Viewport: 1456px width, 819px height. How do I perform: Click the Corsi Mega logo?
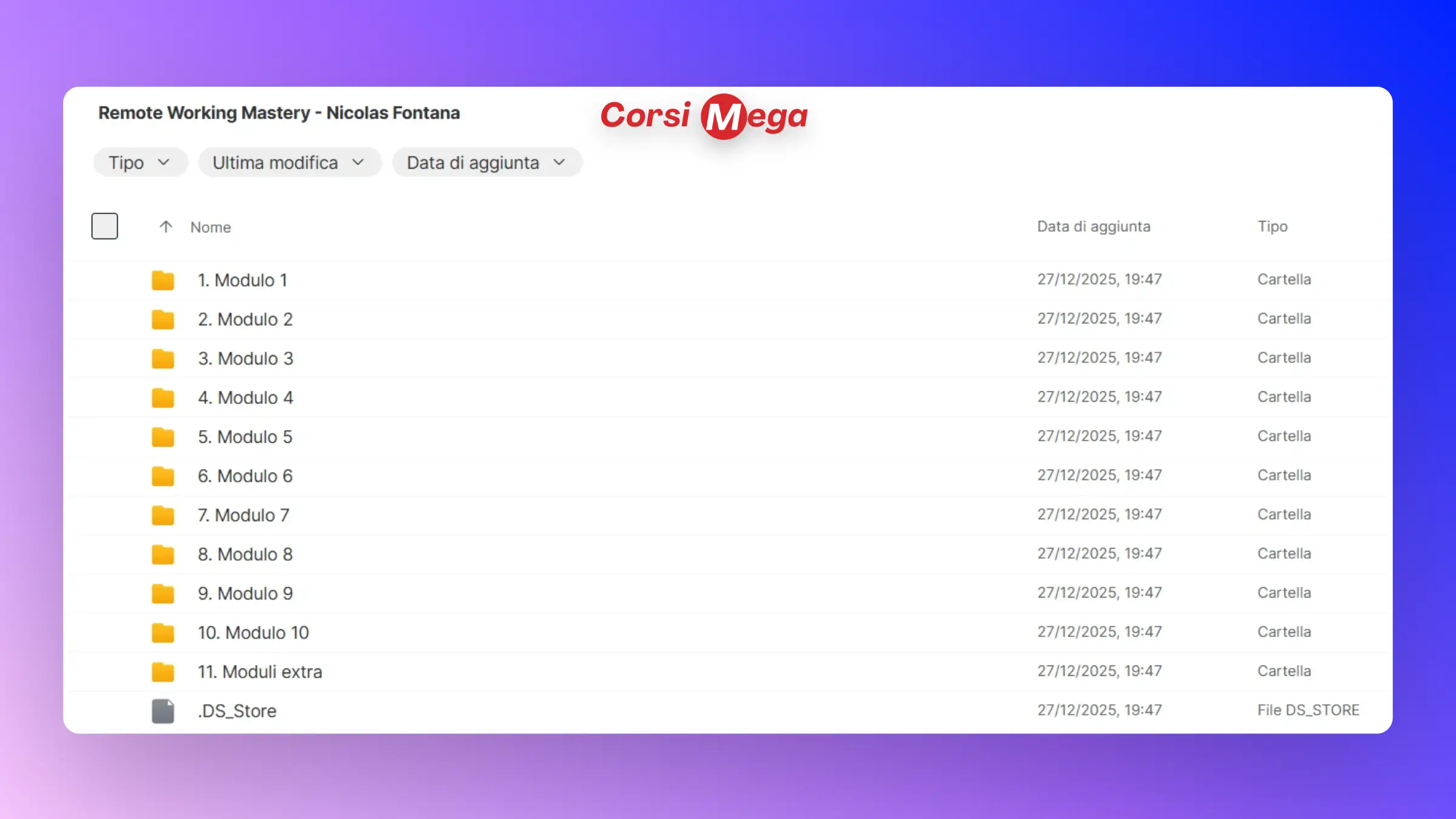[704, 115]
